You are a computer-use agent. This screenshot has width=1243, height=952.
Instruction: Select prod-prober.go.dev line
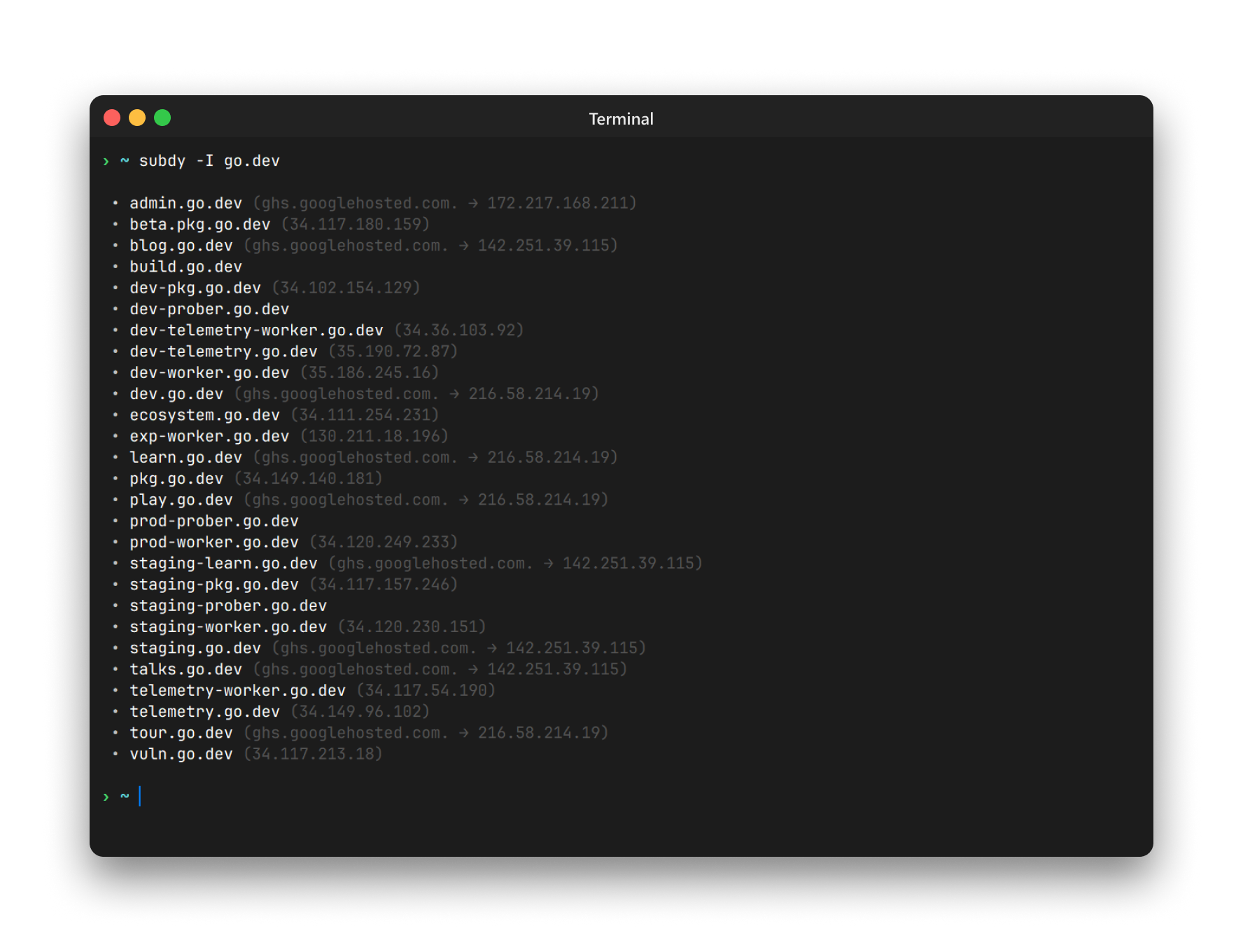click(x=214, y=521)
